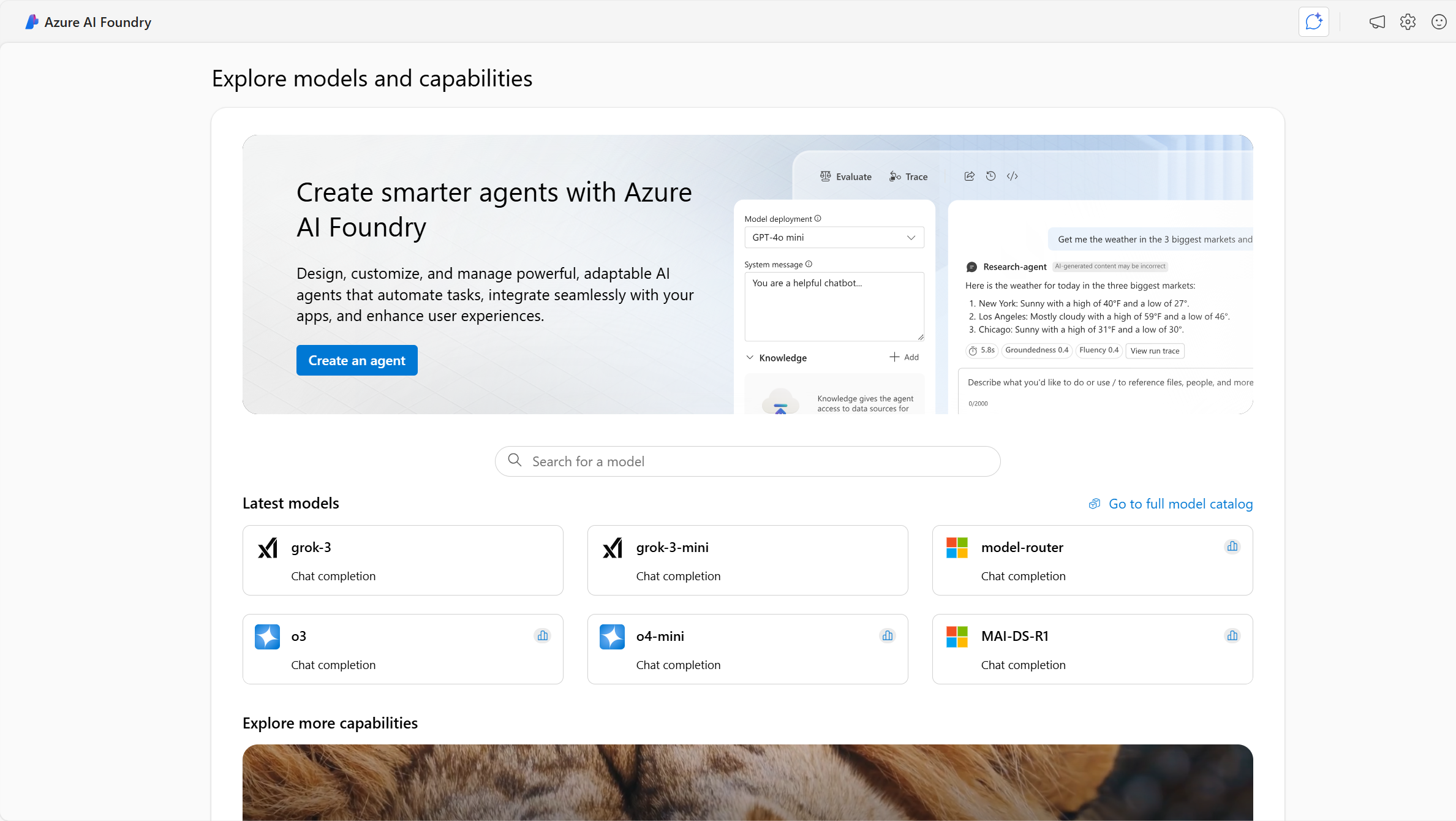This screenshot has width=1456, height=821.
Task: Click the Evaluate scales icon
Action: pos(826,176)
